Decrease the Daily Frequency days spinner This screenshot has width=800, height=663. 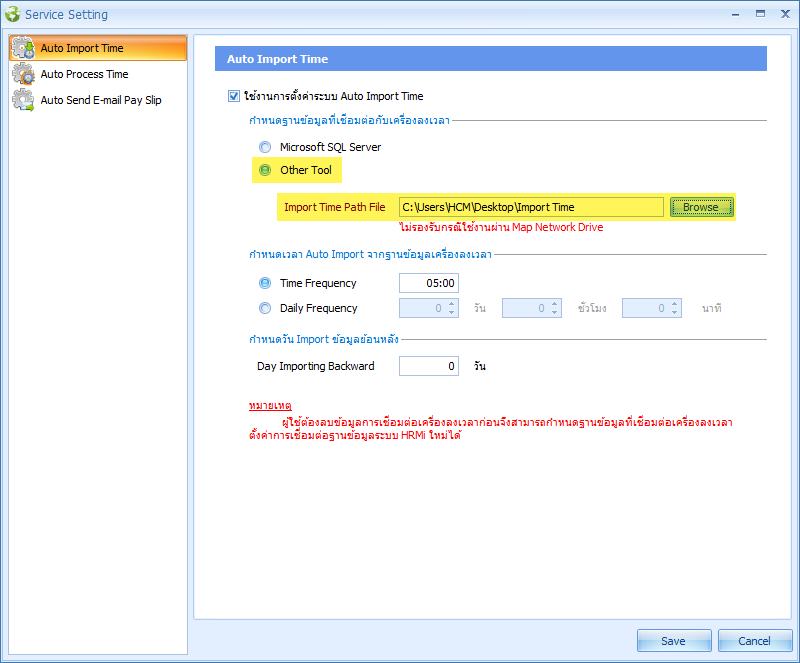click(452, 312)
